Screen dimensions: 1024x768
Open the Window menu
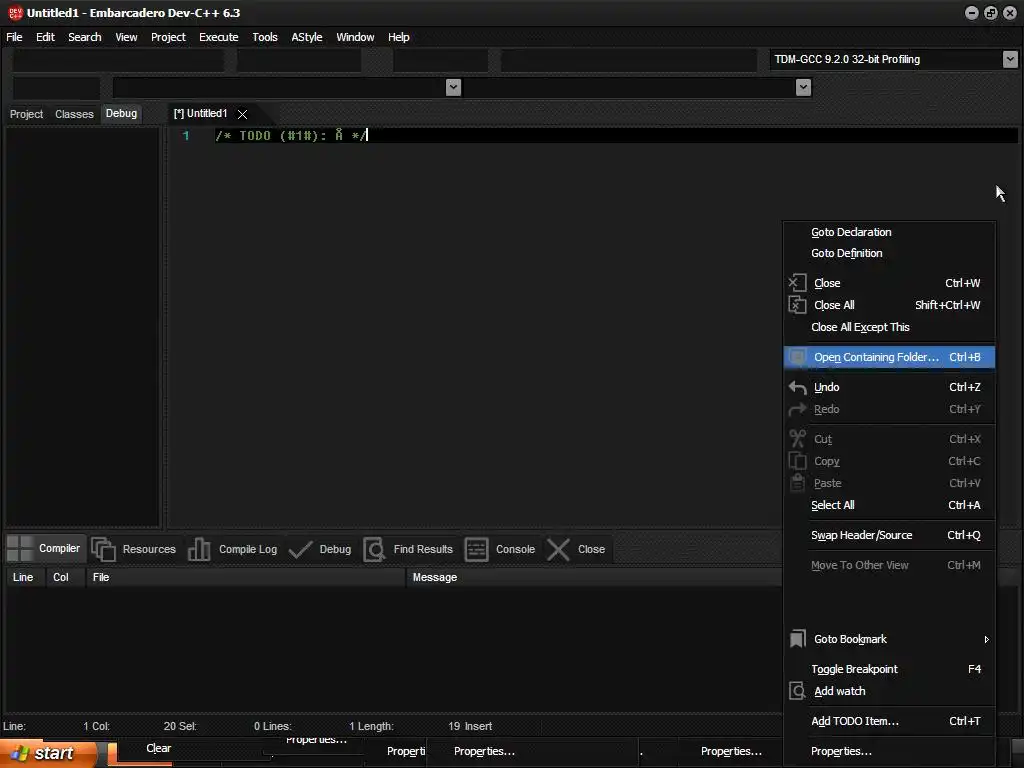tap(355, 37)
